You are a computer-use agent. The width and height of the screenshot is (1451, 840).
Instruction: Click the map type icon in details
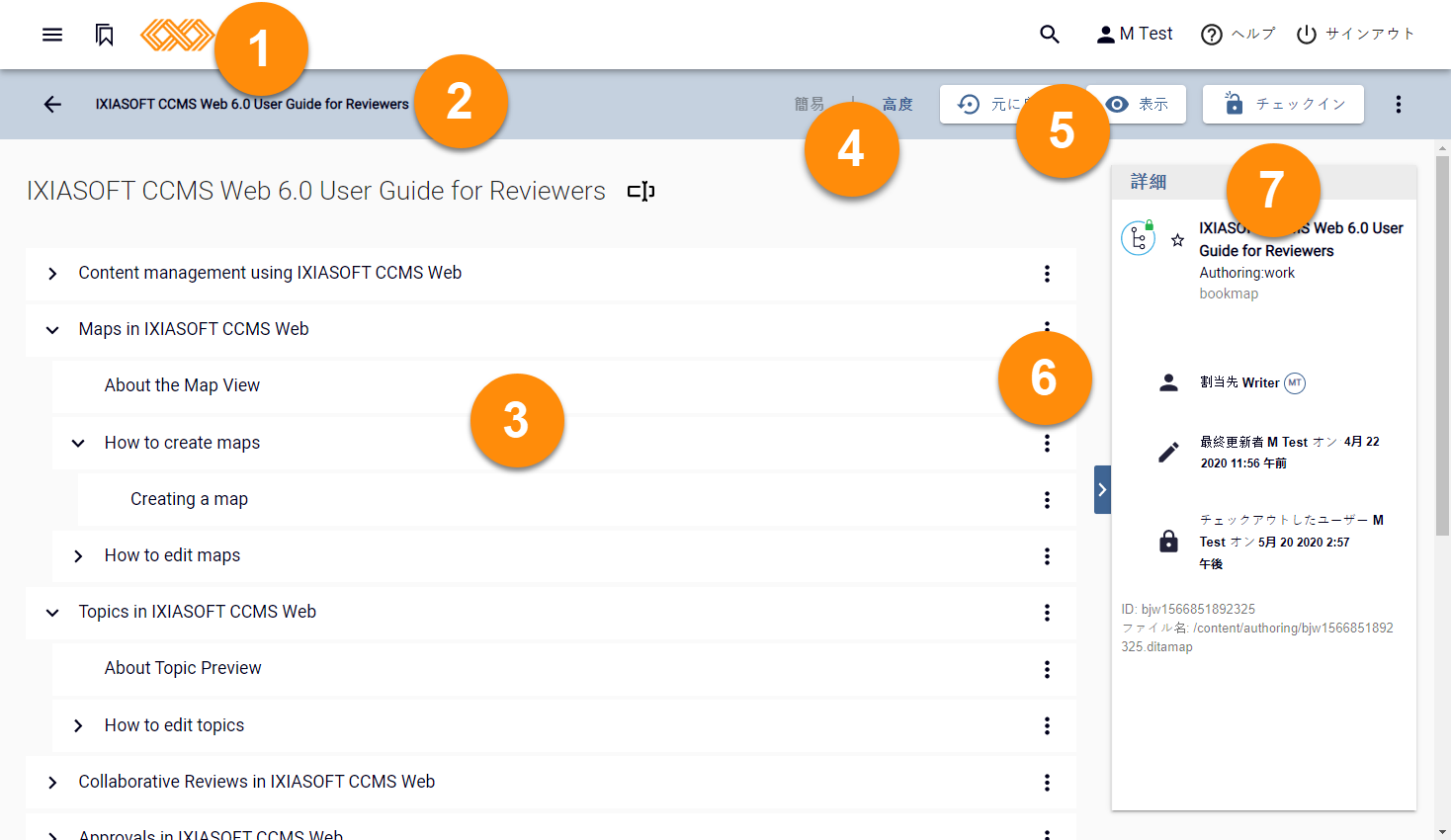[x=1139, y=238]
